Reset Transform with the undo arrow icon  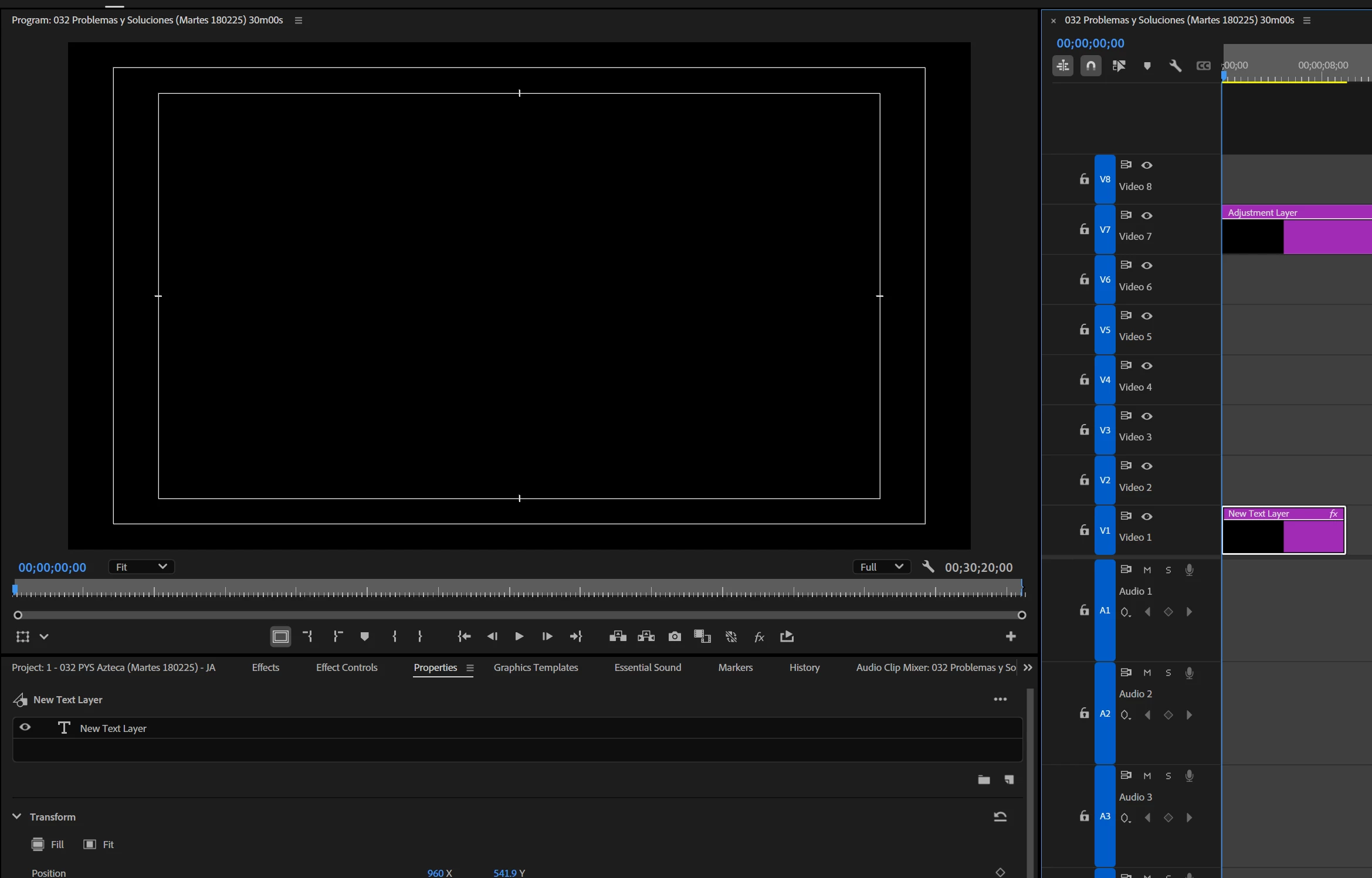click(1000, 816)
